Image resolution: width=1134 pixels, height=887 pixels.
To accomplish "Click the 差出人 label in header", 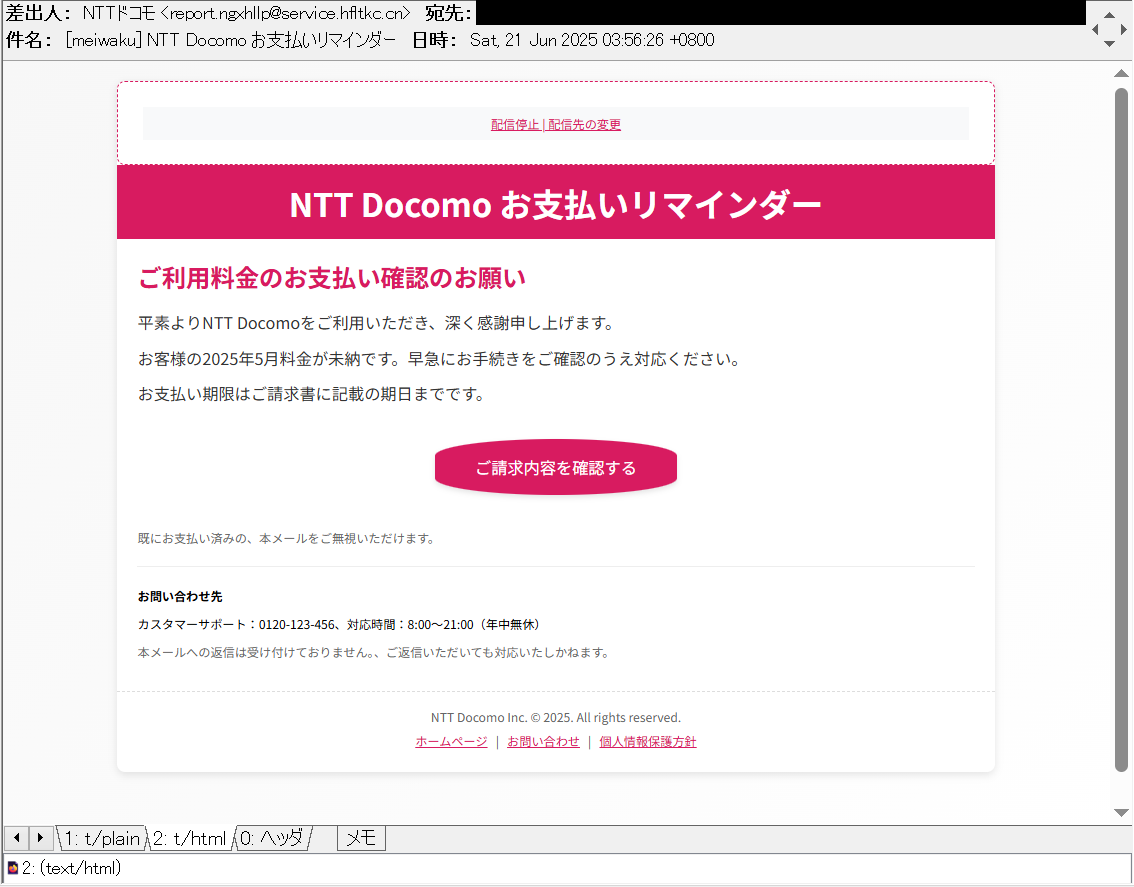I will tap(40, 13).
